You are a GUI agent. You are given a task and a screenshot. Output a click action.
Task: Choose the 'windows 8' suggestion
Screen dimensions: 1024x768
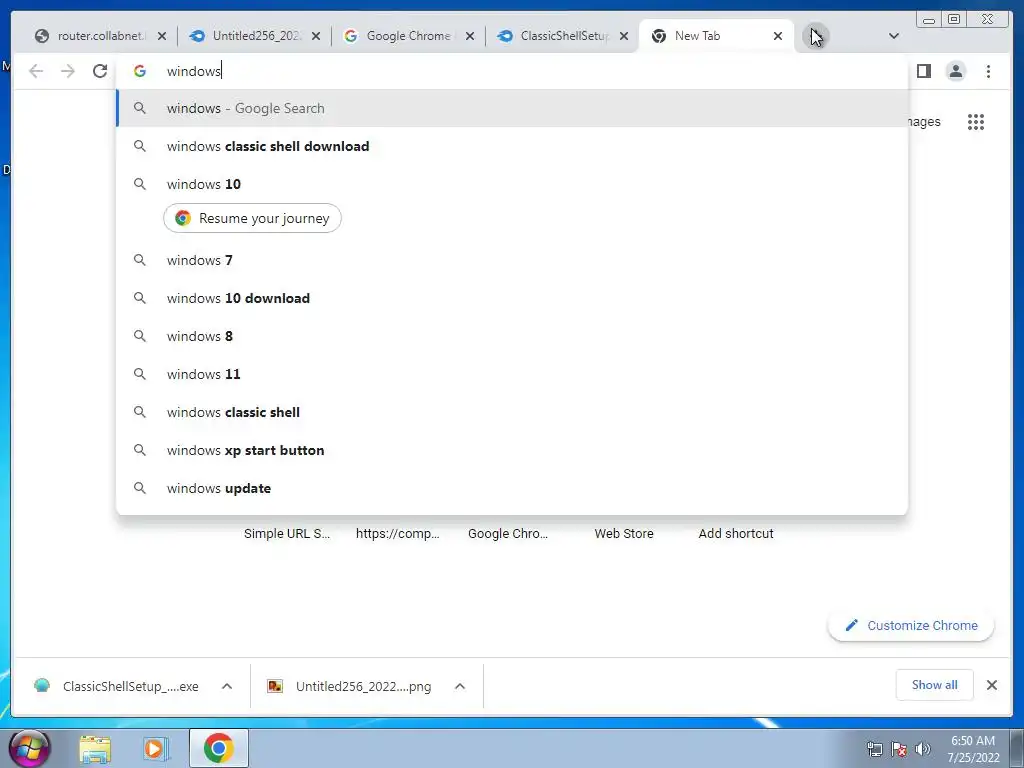pyautogui.click(x=512, y=336)
